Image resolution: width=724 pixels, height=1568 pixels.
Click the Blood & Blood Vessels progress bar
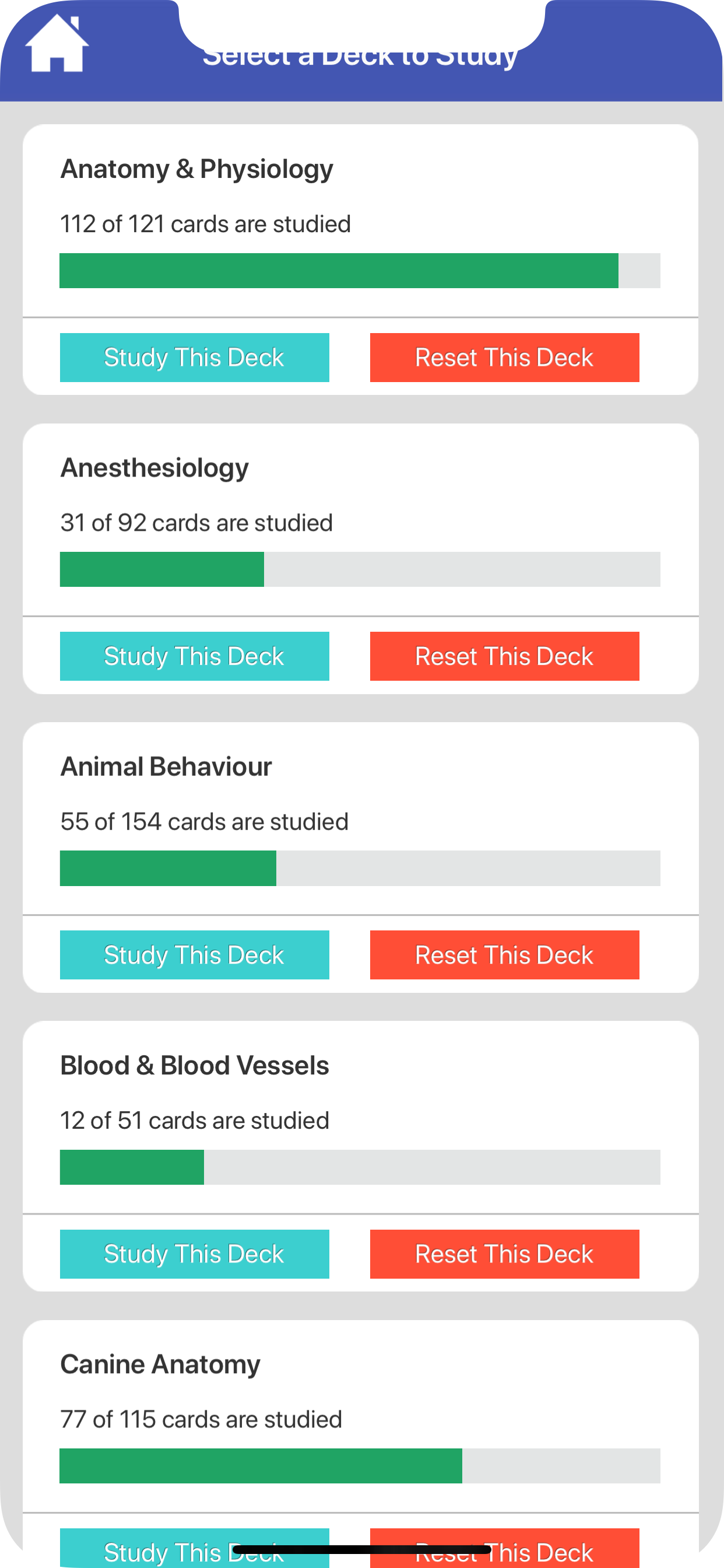(x=360, y=1167)
